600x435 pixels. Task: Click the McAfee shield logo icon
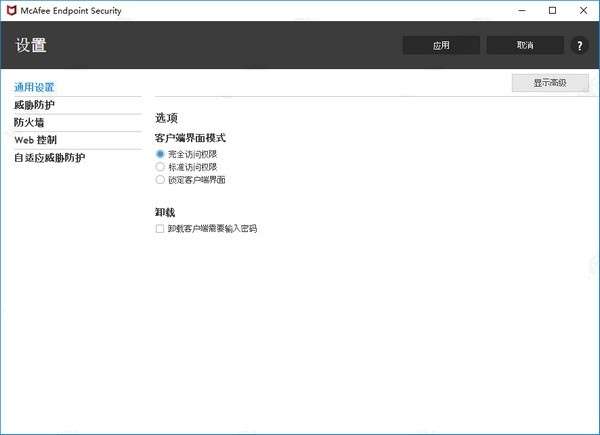(x=11, y=11)
